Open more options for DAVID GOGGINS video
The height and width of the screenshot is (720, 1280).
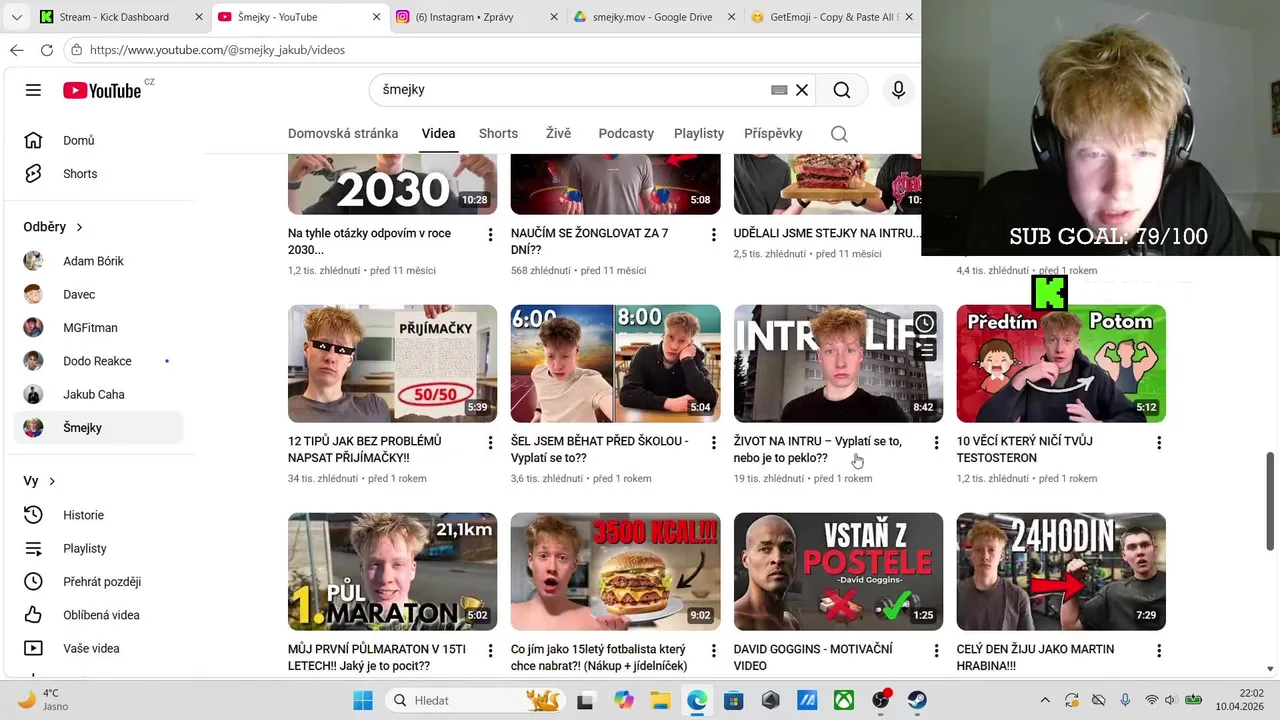point(936,651)
